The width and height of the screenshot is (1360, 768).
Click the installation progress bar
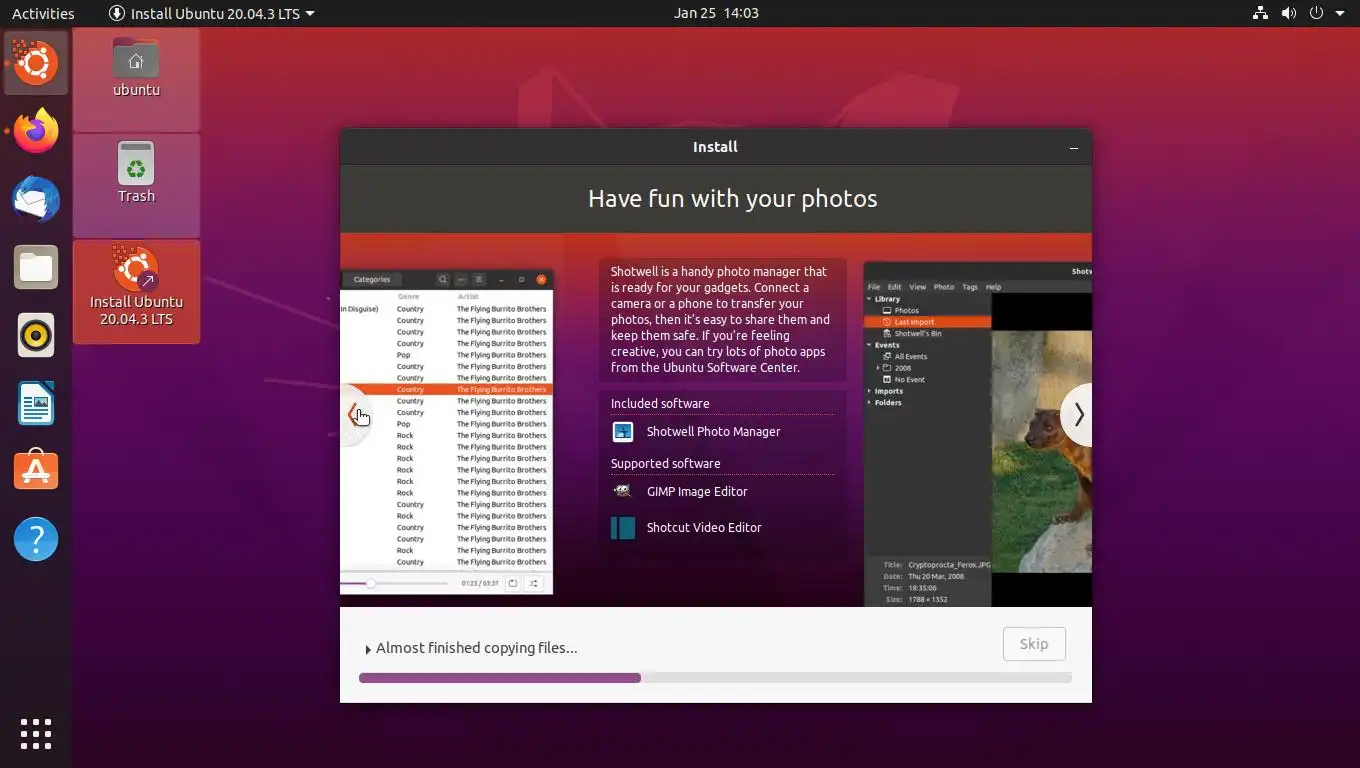coord(715,678)
